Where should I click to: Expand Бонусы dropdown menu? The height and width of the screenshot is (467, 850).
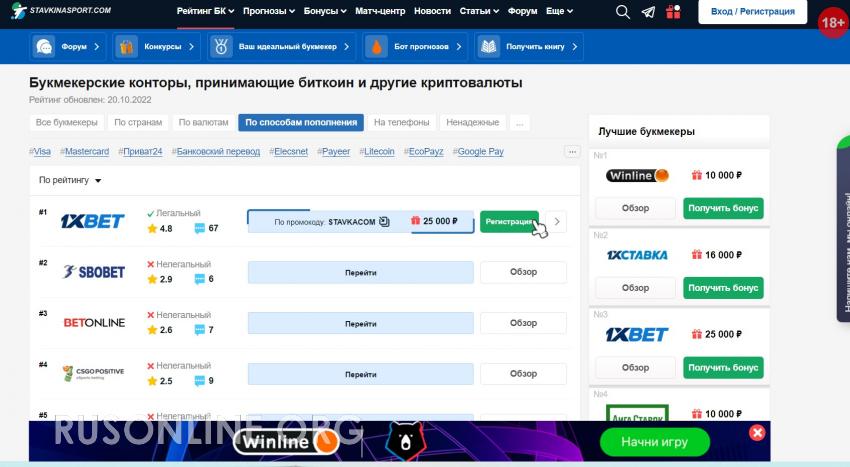pyautogui.click(x=325, y=11)
